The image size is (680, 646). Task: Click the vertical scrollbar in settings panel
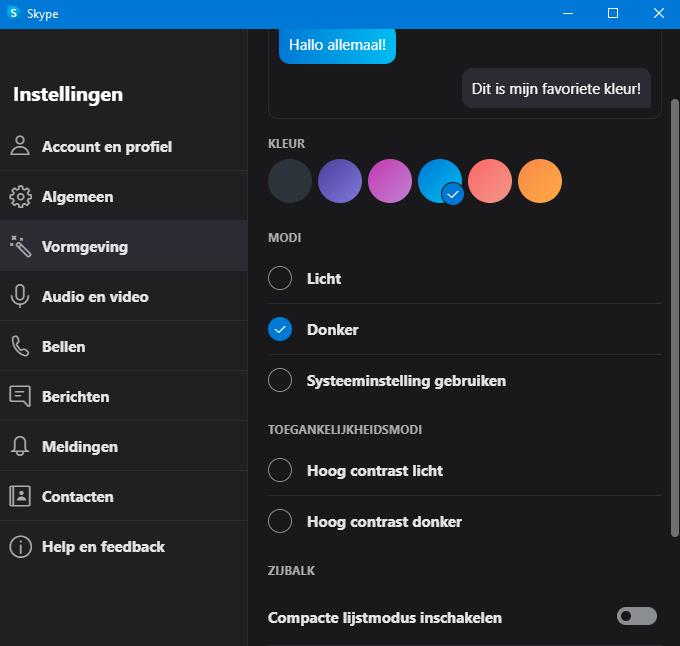pyautogui.click(x=674, y=300)
